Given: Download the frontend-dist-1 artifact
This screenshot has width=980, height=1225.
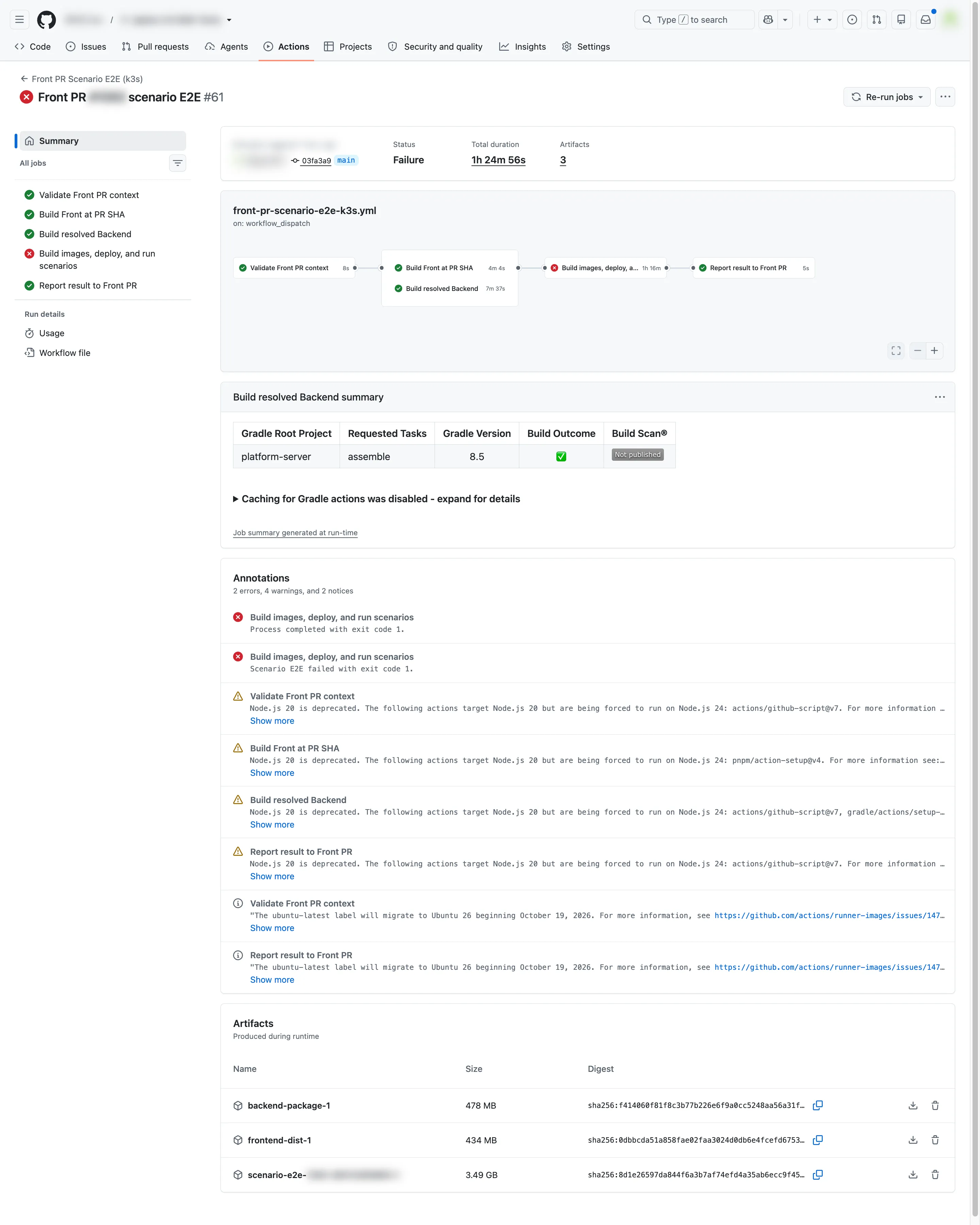Looking at the screenshot, I should pyautogui.click(x=912, y=1140).
